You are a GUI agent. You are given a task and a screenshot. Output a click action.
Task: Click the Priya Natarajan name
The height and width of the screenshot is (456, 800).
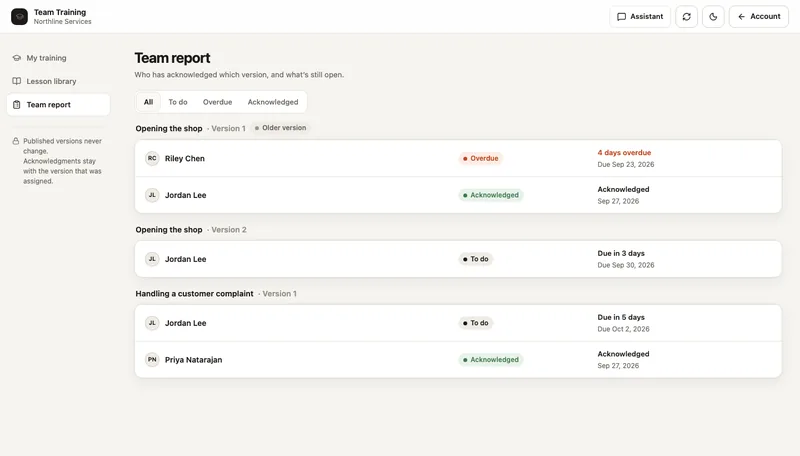[193, 360]
